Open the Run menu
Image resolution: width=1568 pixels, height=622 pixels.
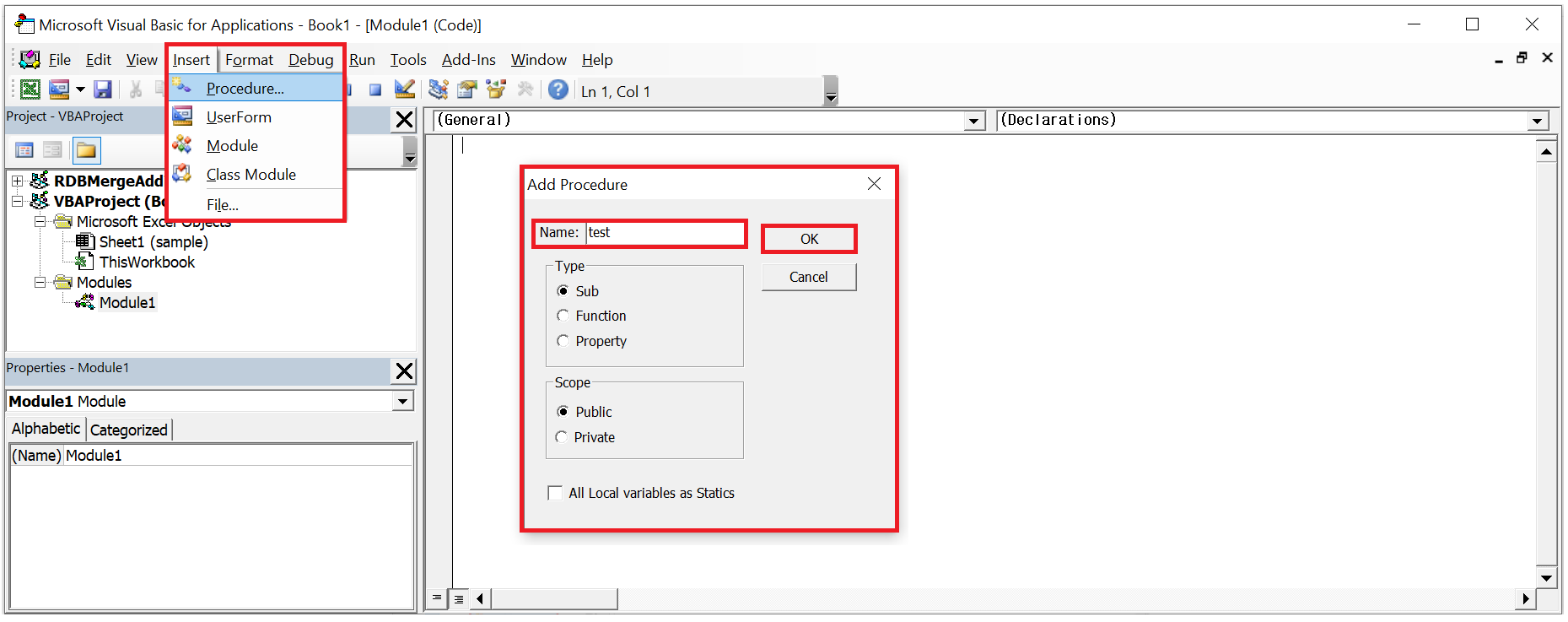(362, 60)
